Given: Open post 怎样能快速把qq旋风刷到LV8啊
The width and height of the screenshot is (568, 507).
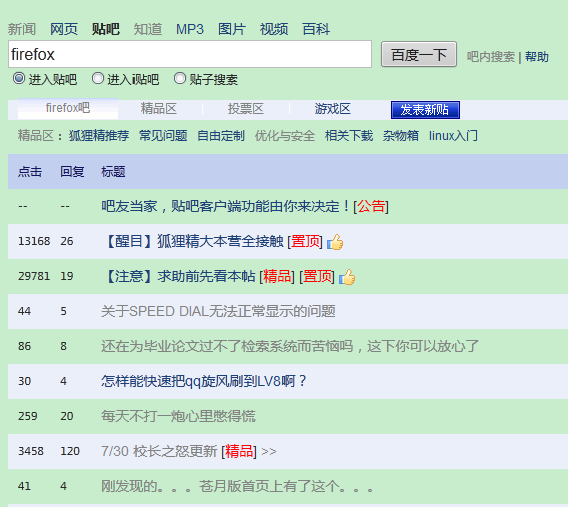Looking at the screenshot, I should [204, 381].
